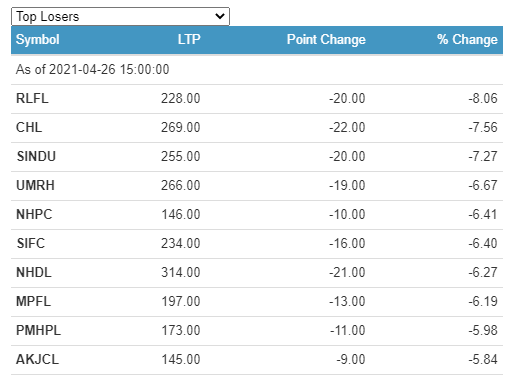This screenshot has height=377, width=521.
Task: Click the LTP column header
Action: 189,39
